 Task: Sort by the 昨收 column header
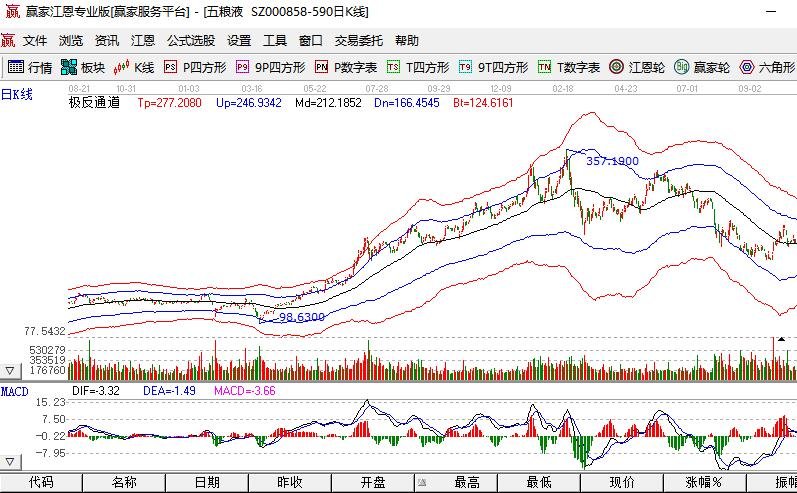[x=290, y=482]
